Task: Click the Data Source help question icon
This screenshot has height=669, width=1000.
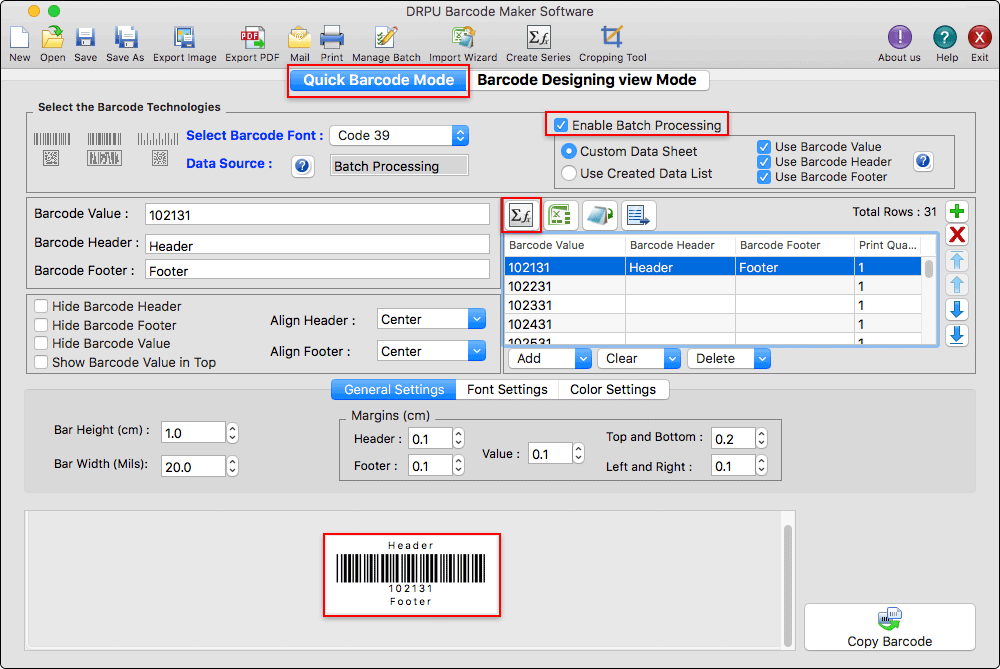Action: point(302,166)
